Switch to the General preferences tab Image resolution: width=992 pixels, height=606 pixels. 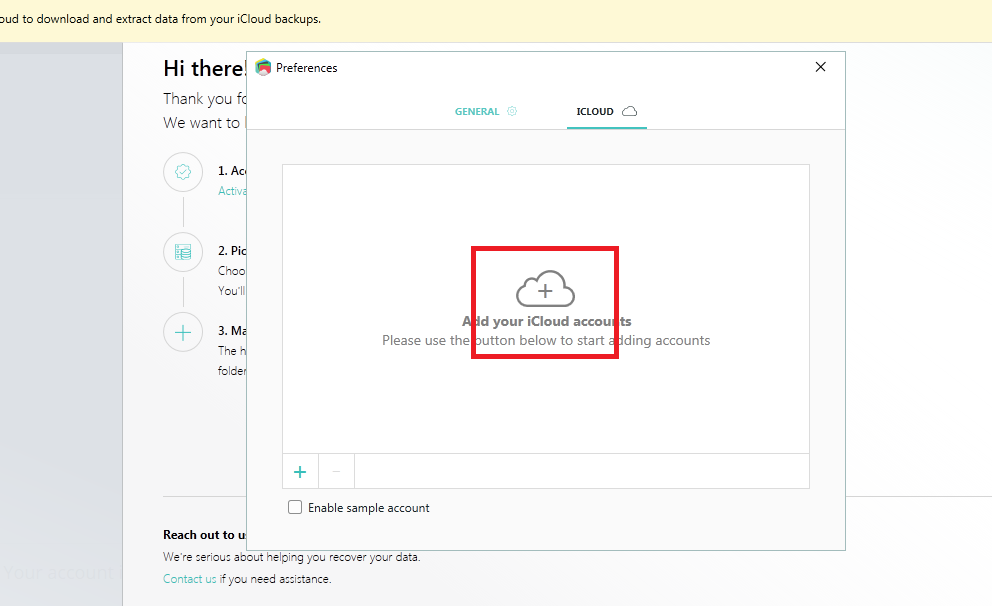pos(486,111)
